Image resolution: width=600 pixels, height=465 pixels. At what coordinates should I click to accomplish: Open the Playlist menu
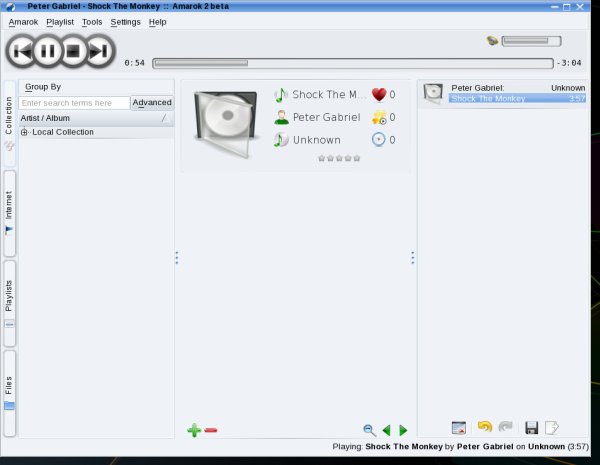pos(60,22)
